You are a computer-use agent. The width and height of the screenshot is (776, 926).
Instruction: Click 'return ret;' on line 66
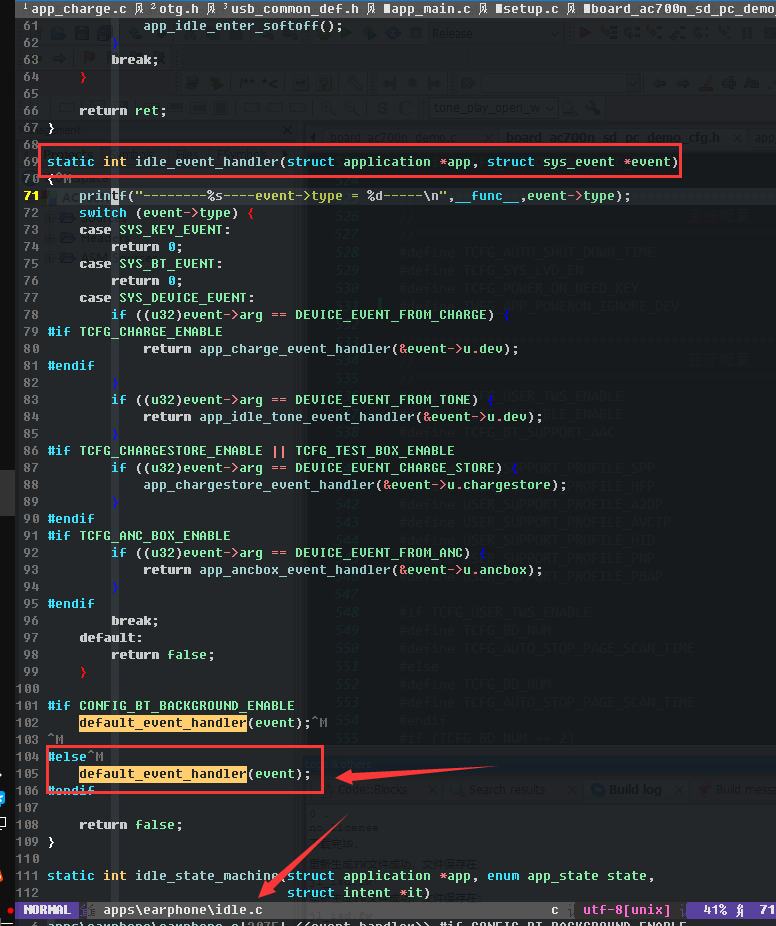point(123,110)
